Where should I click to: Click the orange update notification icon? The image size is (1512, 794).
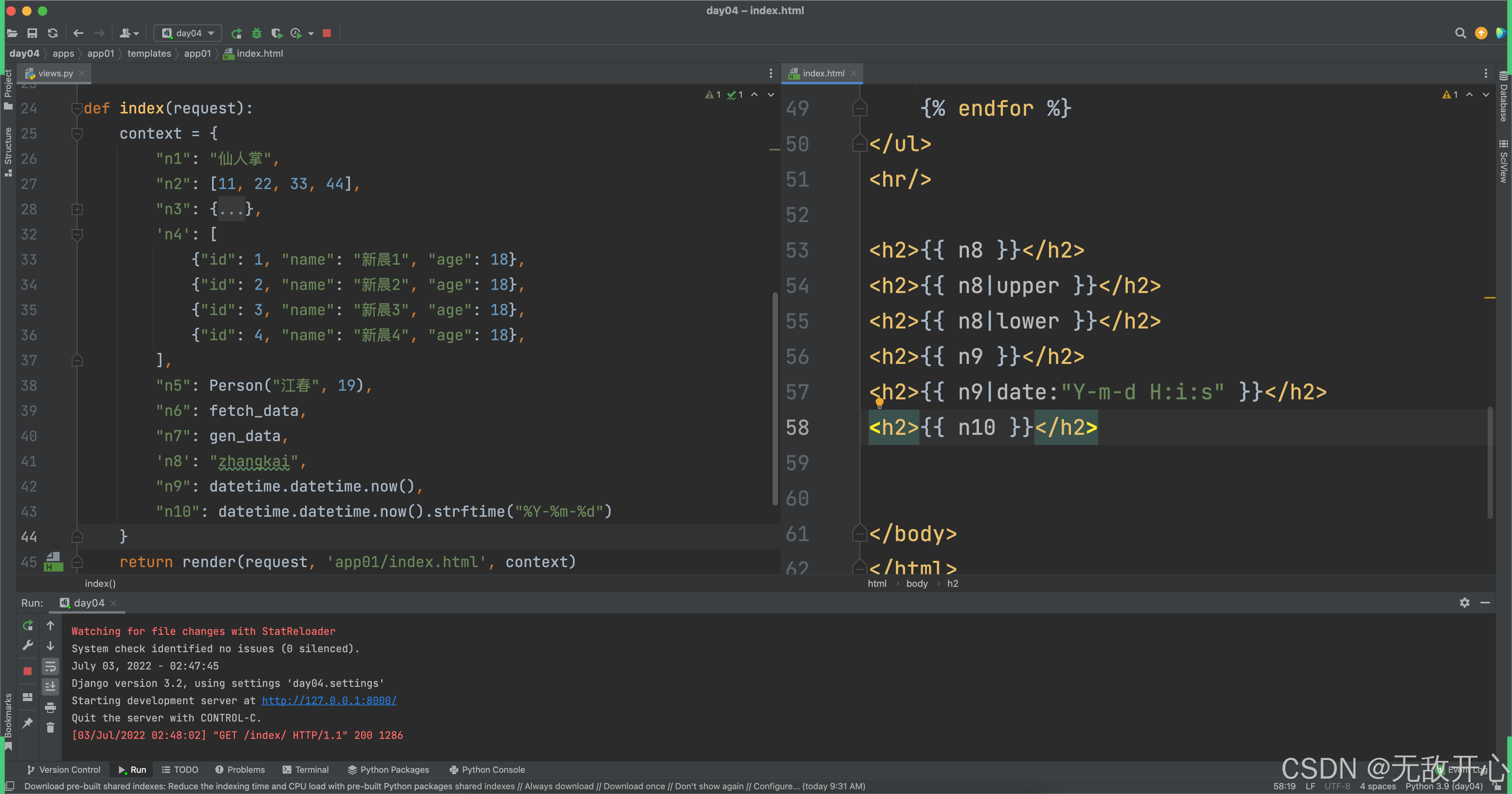(x=1481, y=33)
